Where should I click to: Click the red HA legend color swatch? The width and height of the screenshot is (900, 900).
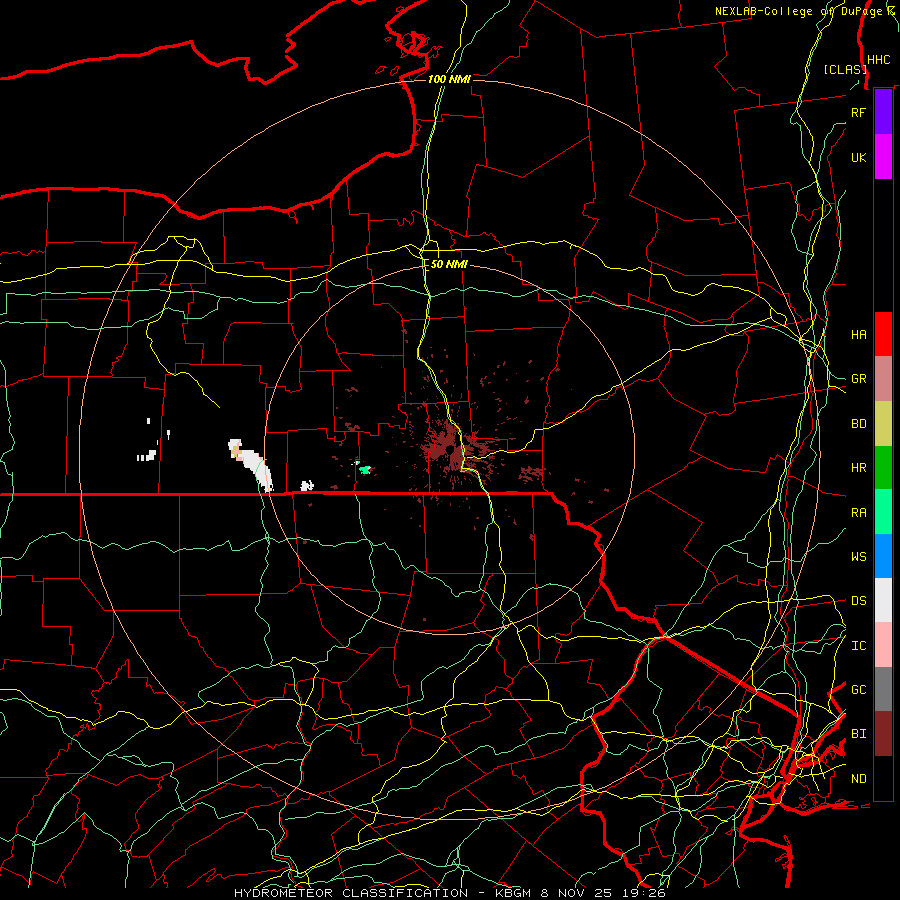point(883,334)
